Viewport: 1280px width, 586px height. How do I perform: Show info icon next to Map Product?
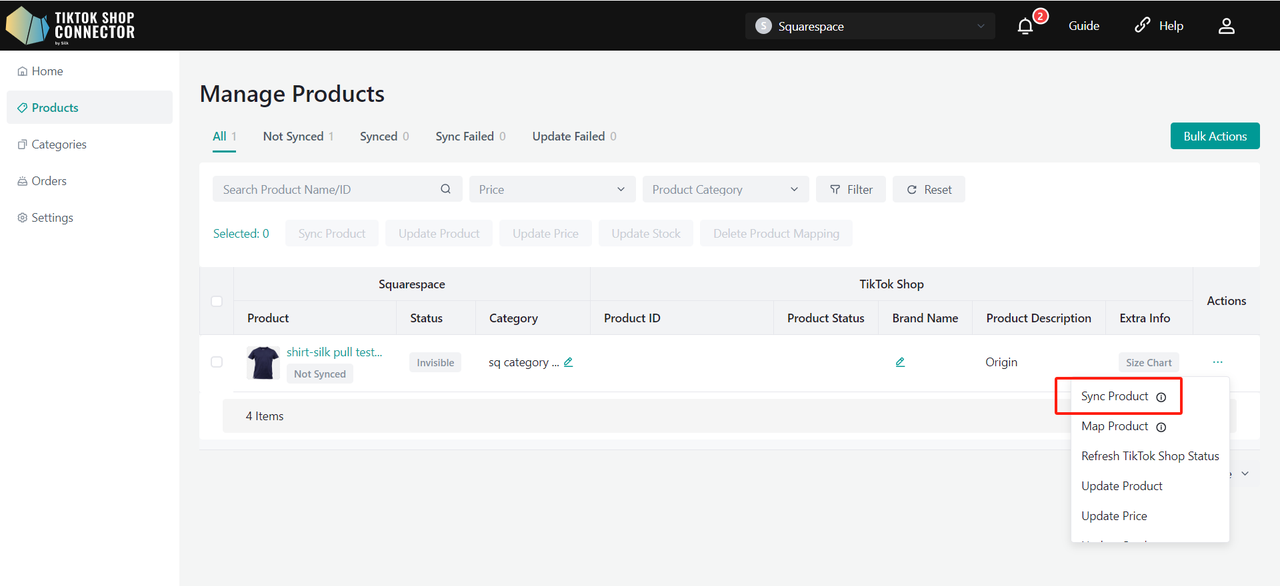coord(1161,427)
